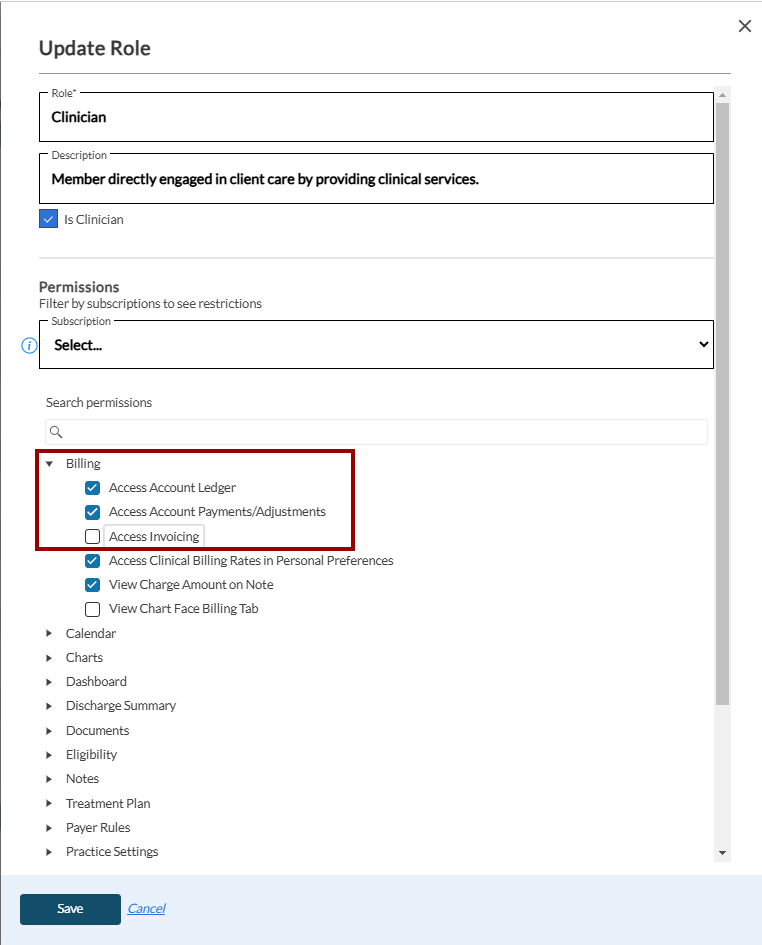Select the Practice Settings tree item
The image size is (762, 945).
point(112,852)
